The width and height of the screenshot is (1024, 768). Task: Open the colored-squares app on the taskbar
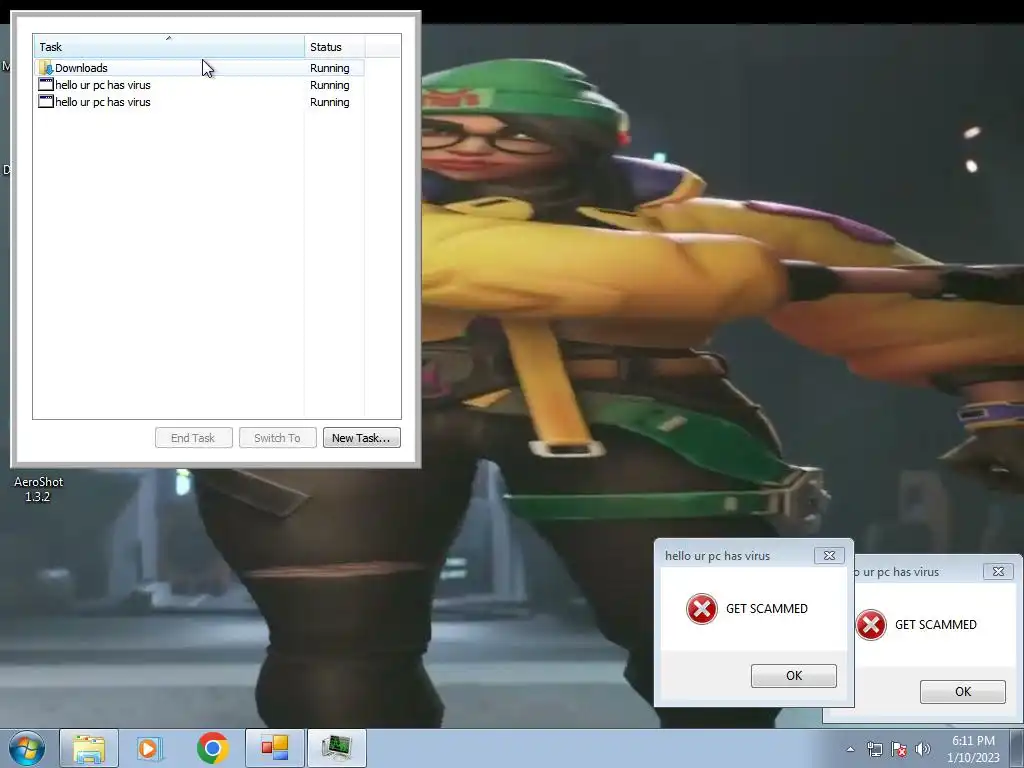tap(275, 748)
